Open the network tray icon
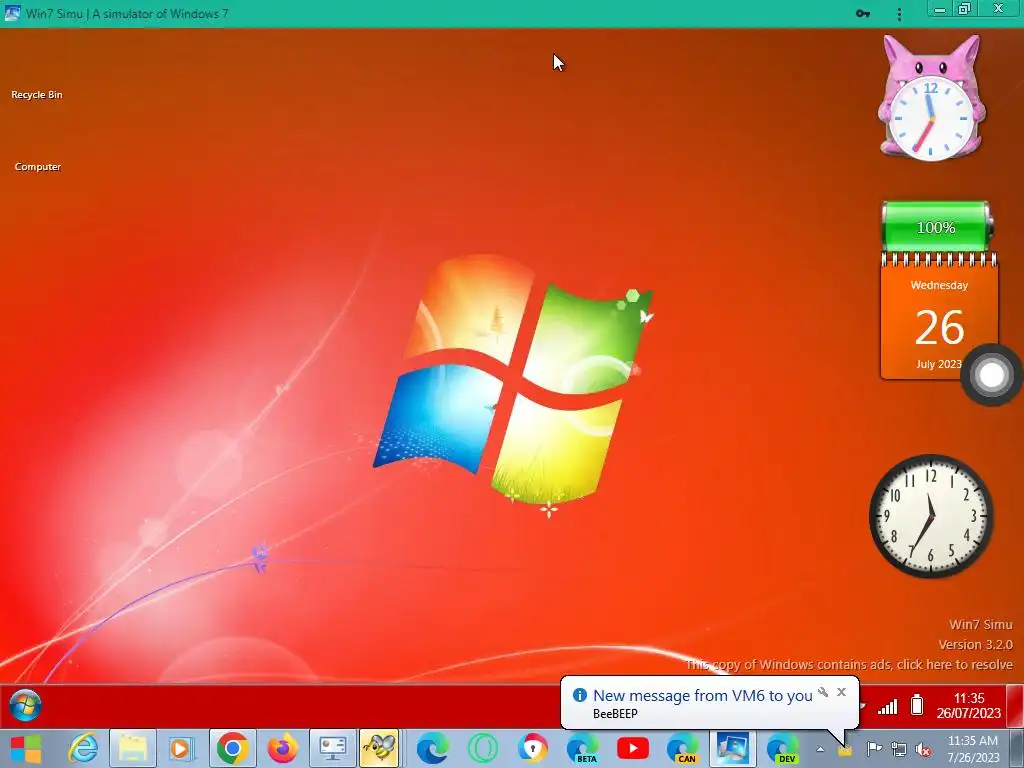The image size is (1024, 768). point(899,749)
